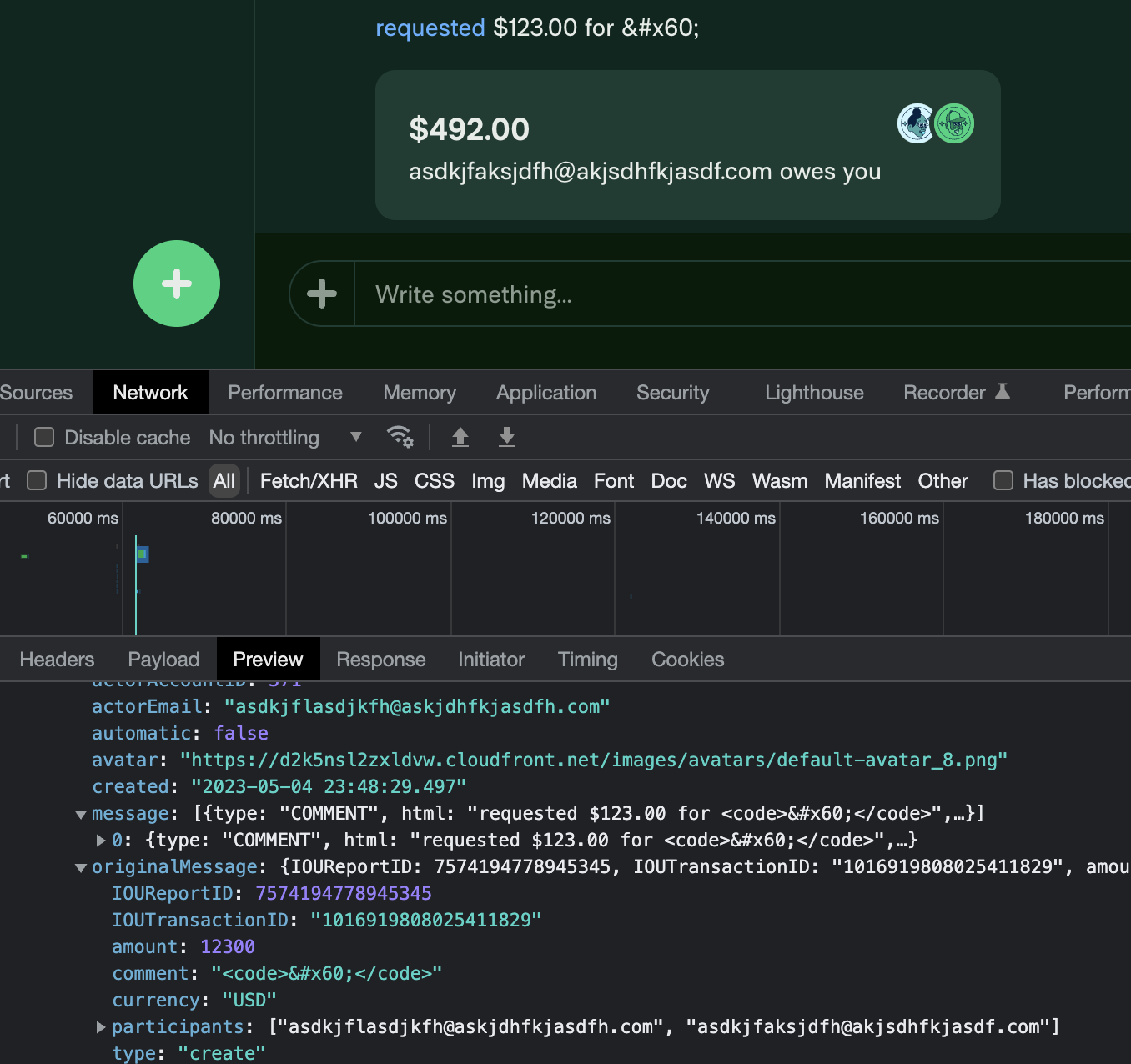This screenshot has height=1064, width=1131.
Task: Open the Lighthouse panel tab
Action: coord(814,392)
